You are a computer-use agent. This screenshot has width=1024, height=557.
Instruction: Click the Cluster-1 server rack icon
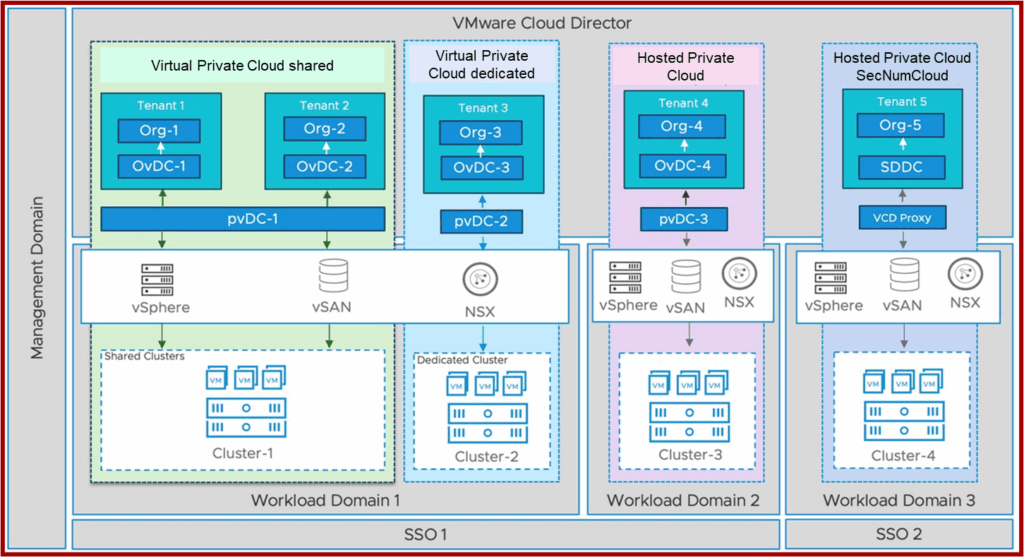244,417
